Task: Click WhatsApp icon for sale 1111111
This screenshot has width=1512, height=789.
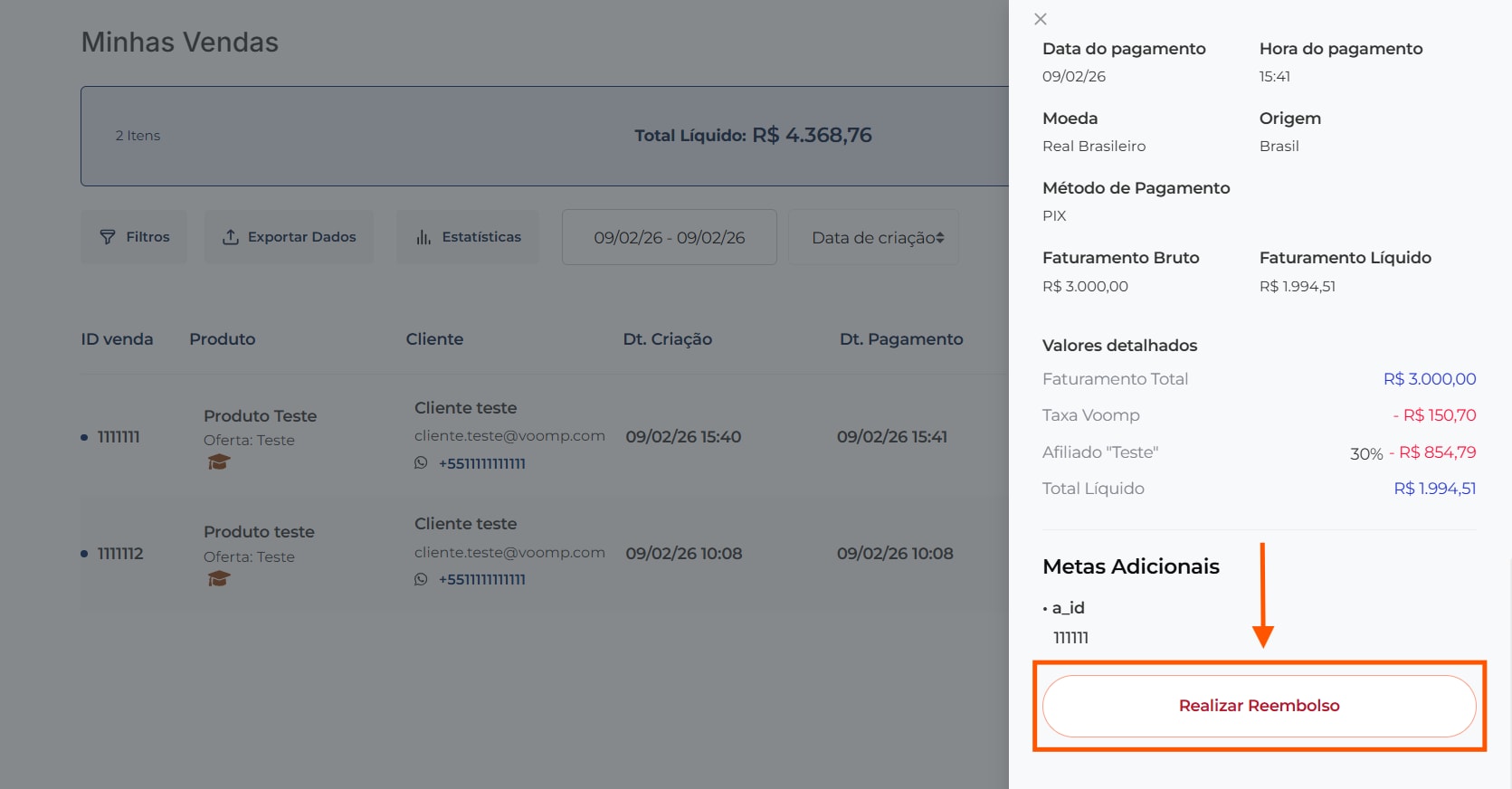Action: click(x=421, y=463)
